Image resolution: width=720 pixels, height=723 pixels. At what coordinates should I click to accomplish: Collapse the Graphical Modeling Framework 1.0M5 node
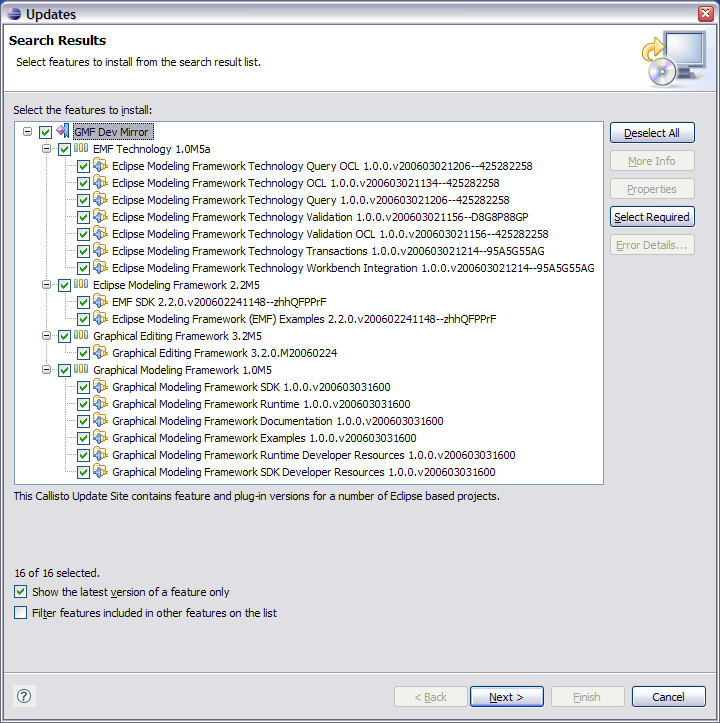tap(46, 369)
